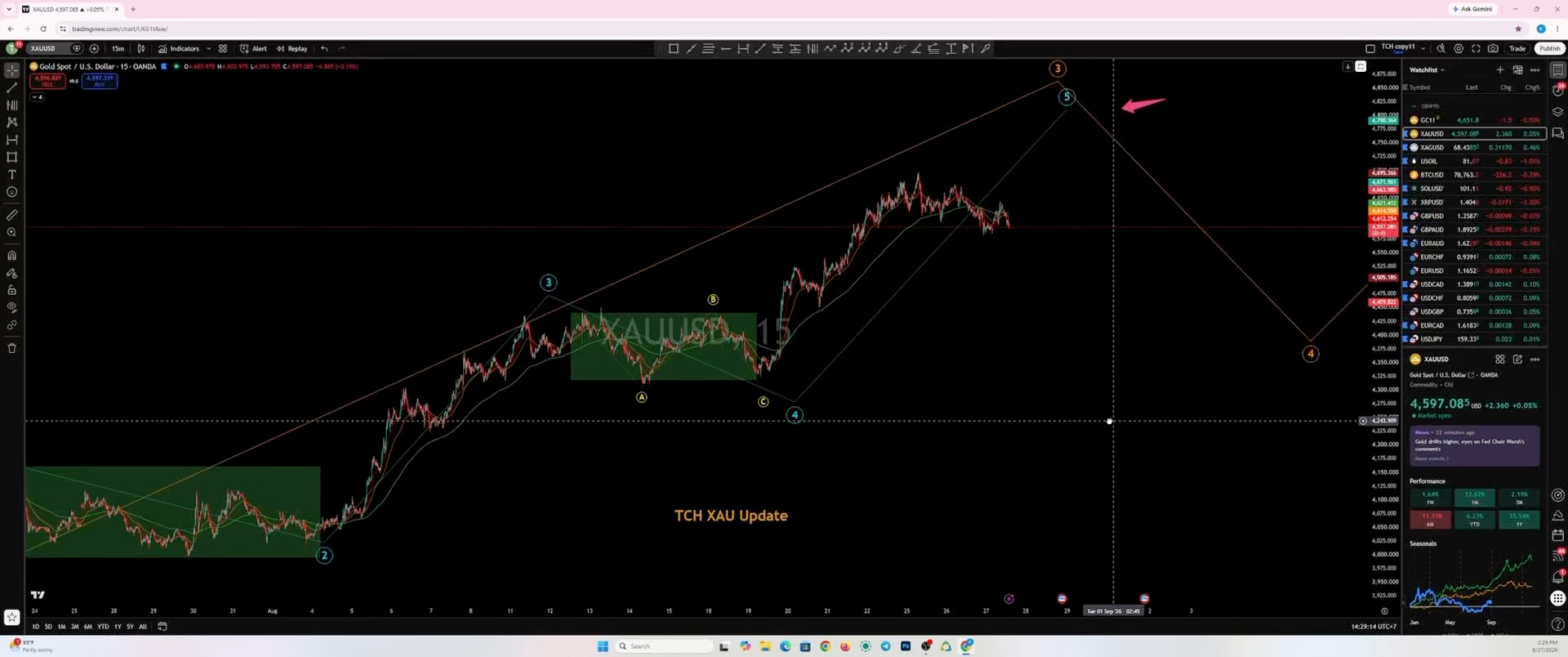
Task: Select the YTD time range
Action: 103,627
